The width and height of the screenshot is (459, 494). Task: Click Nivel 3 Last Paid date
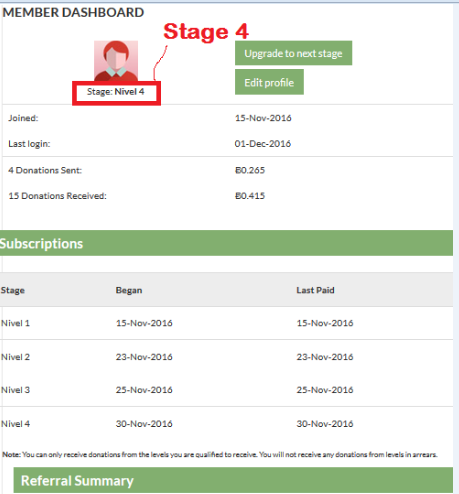tap(325, 390)
